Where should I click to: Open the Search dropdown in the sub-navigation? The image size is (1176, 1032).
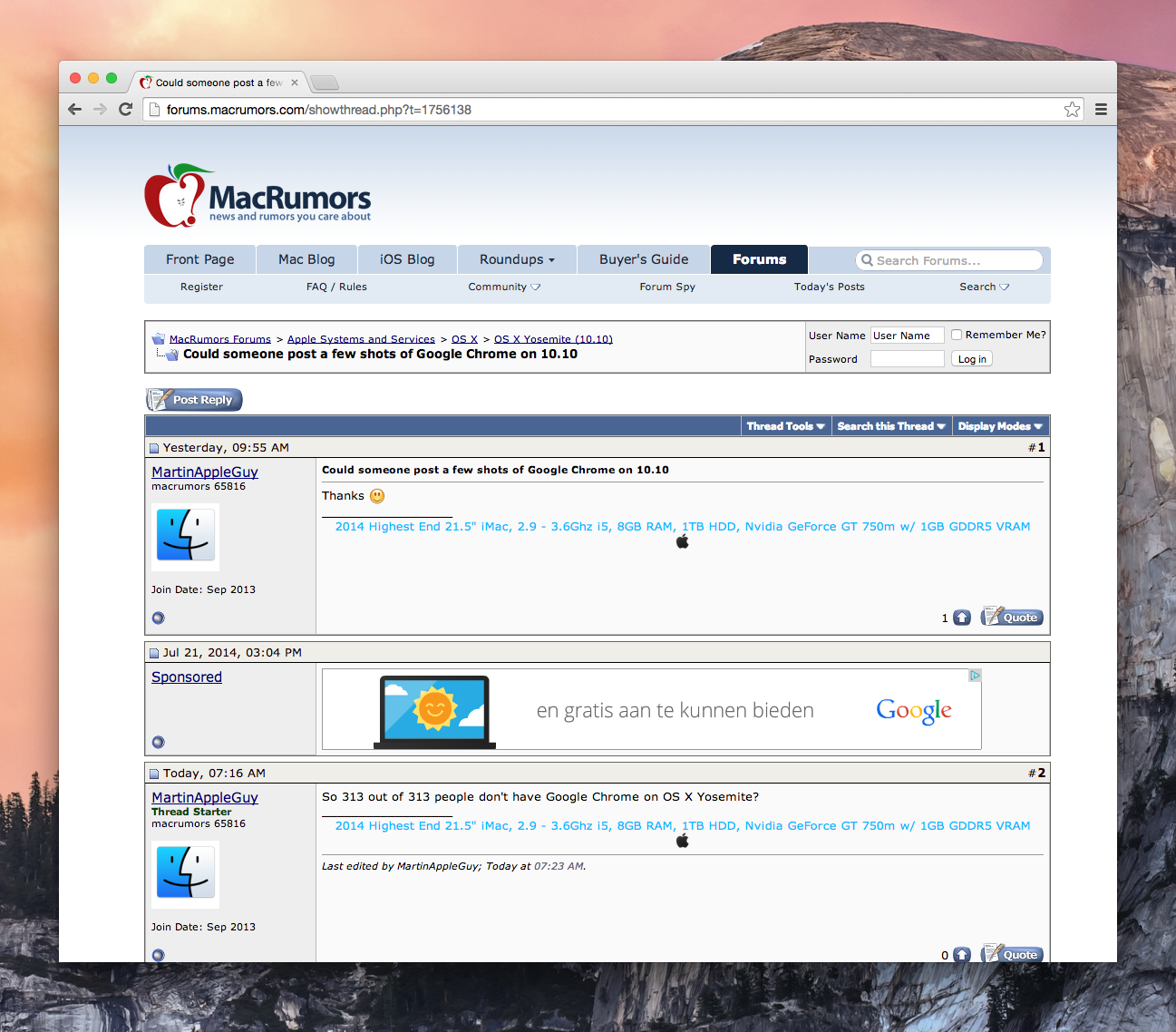click(984, 287)
